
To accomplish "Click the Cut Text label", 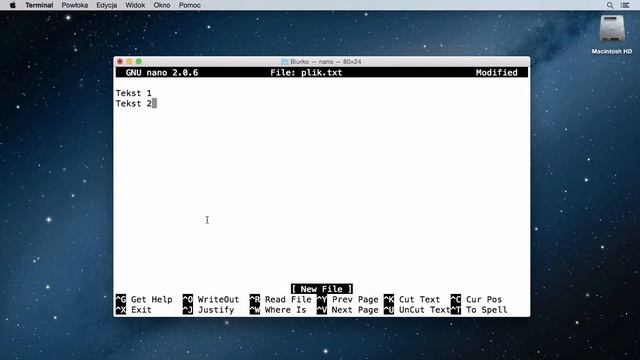I will (419, 299).
